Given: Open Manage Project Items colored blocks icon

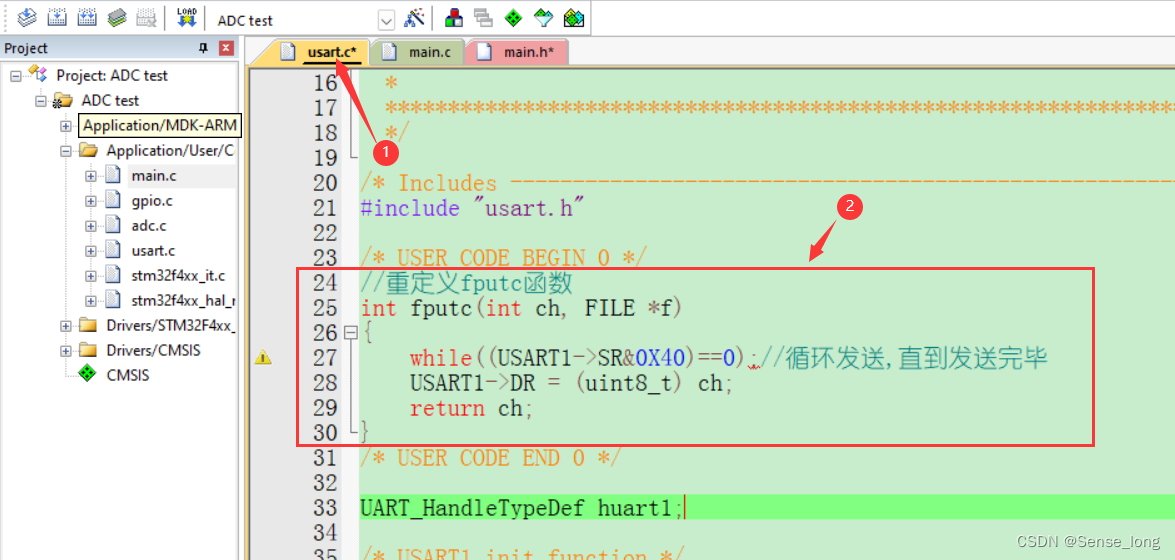Looking at the screenshot, I should coord(453,17).
